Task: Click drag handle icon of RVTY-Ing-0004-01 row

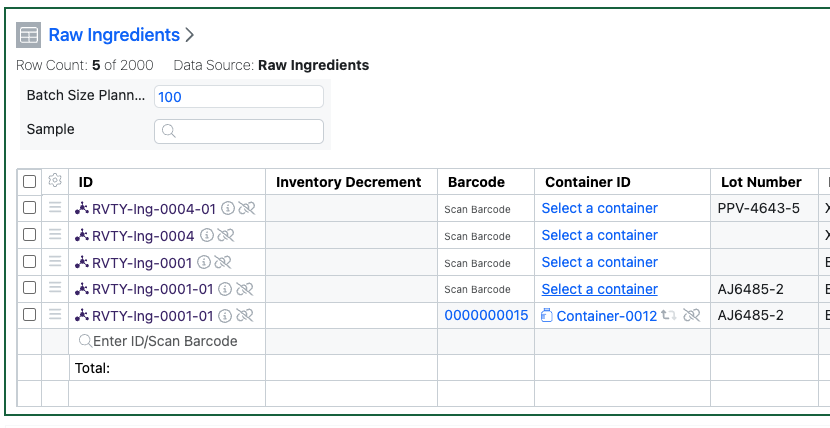Action: 55,207
